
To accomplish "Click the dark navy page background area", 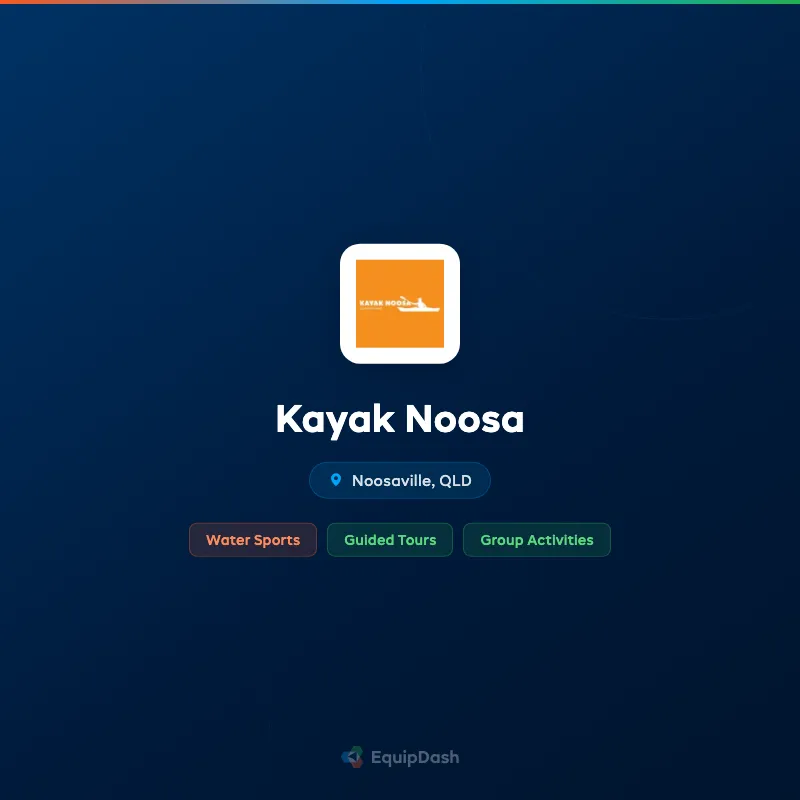I will (x=120, y=660).
